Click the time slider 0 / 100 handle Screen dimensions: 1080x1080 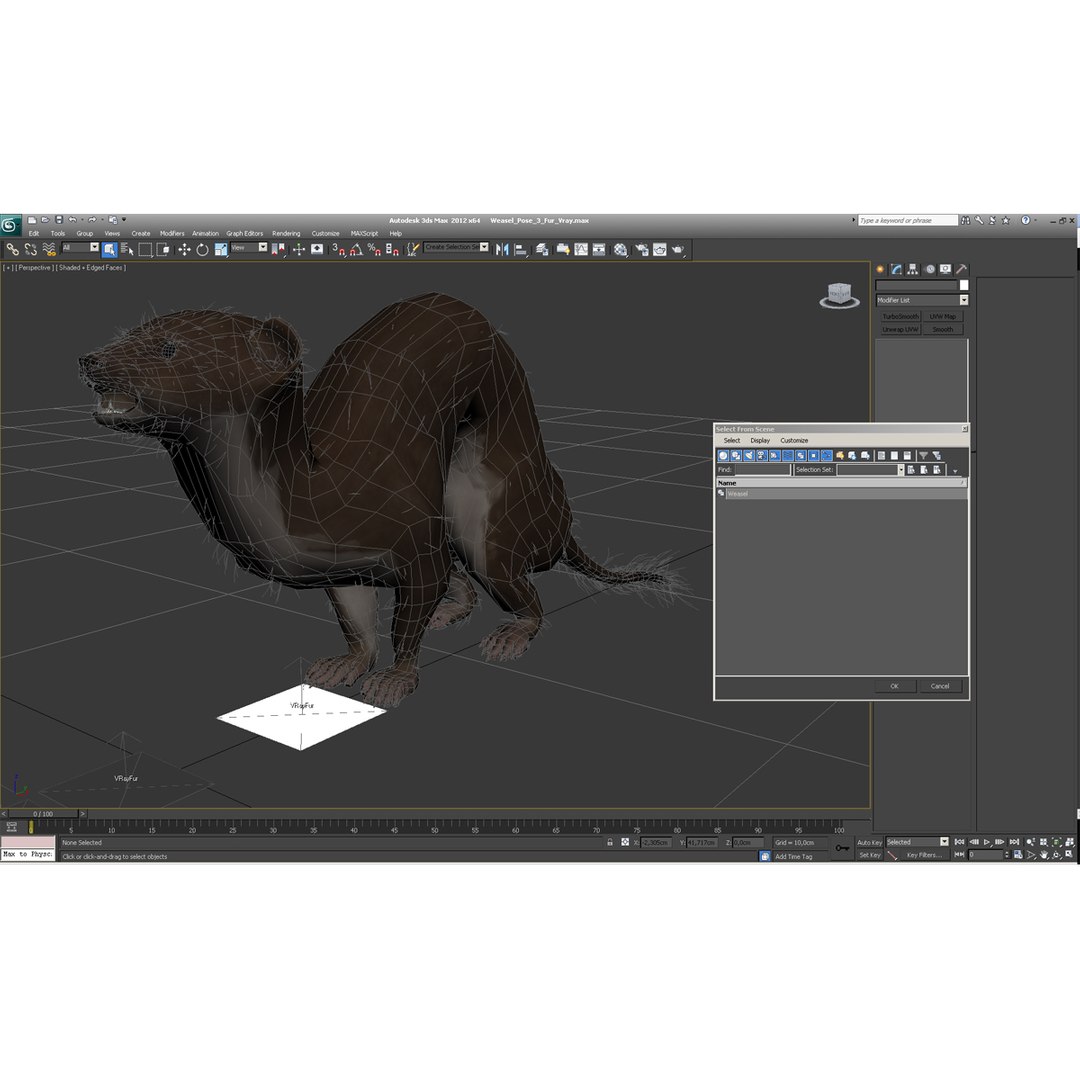pyautogui.click(x=43, y=814)
